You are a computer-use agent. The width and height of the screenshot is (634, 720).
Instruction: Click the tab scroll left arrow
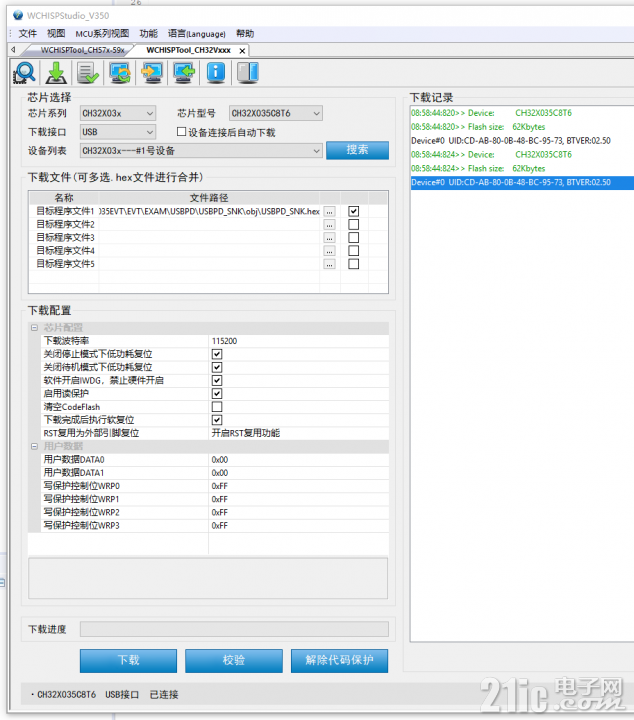tap(13, 50)
